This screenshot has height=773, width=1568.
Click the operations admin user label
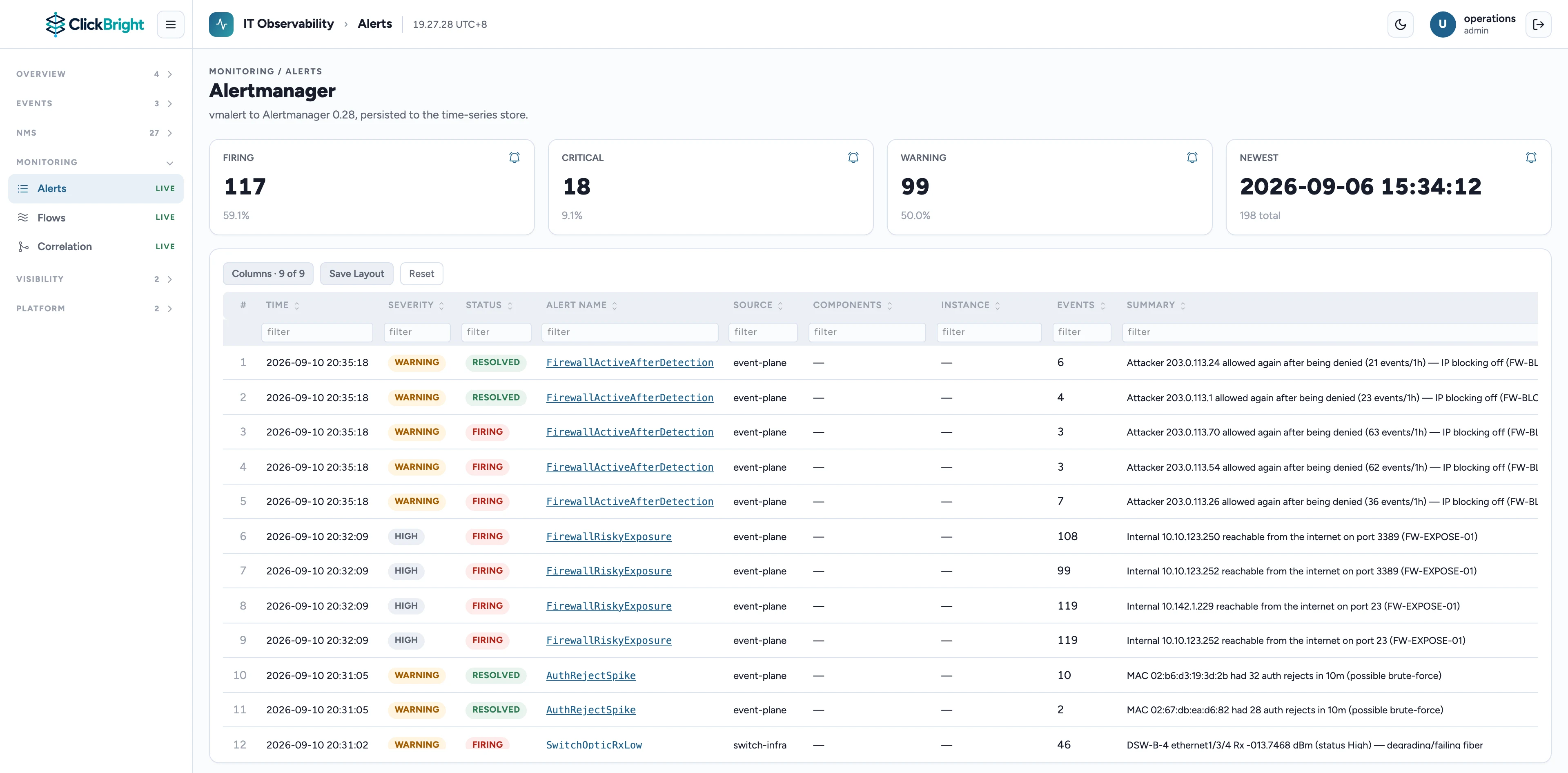[1490, 24]
